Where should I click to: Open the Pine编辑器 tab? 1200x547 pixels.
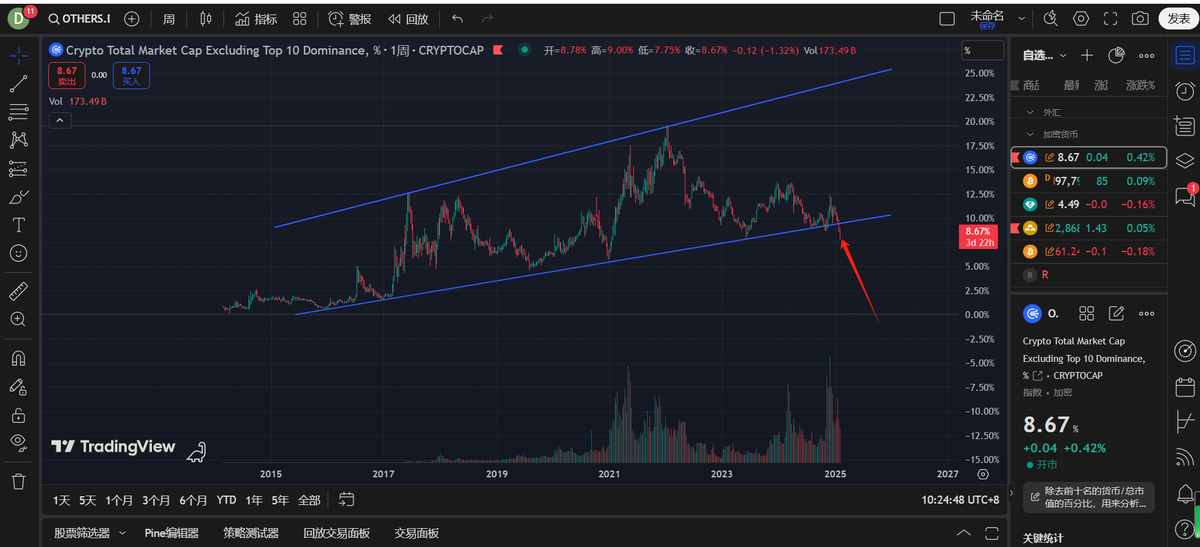click(171, 533)
